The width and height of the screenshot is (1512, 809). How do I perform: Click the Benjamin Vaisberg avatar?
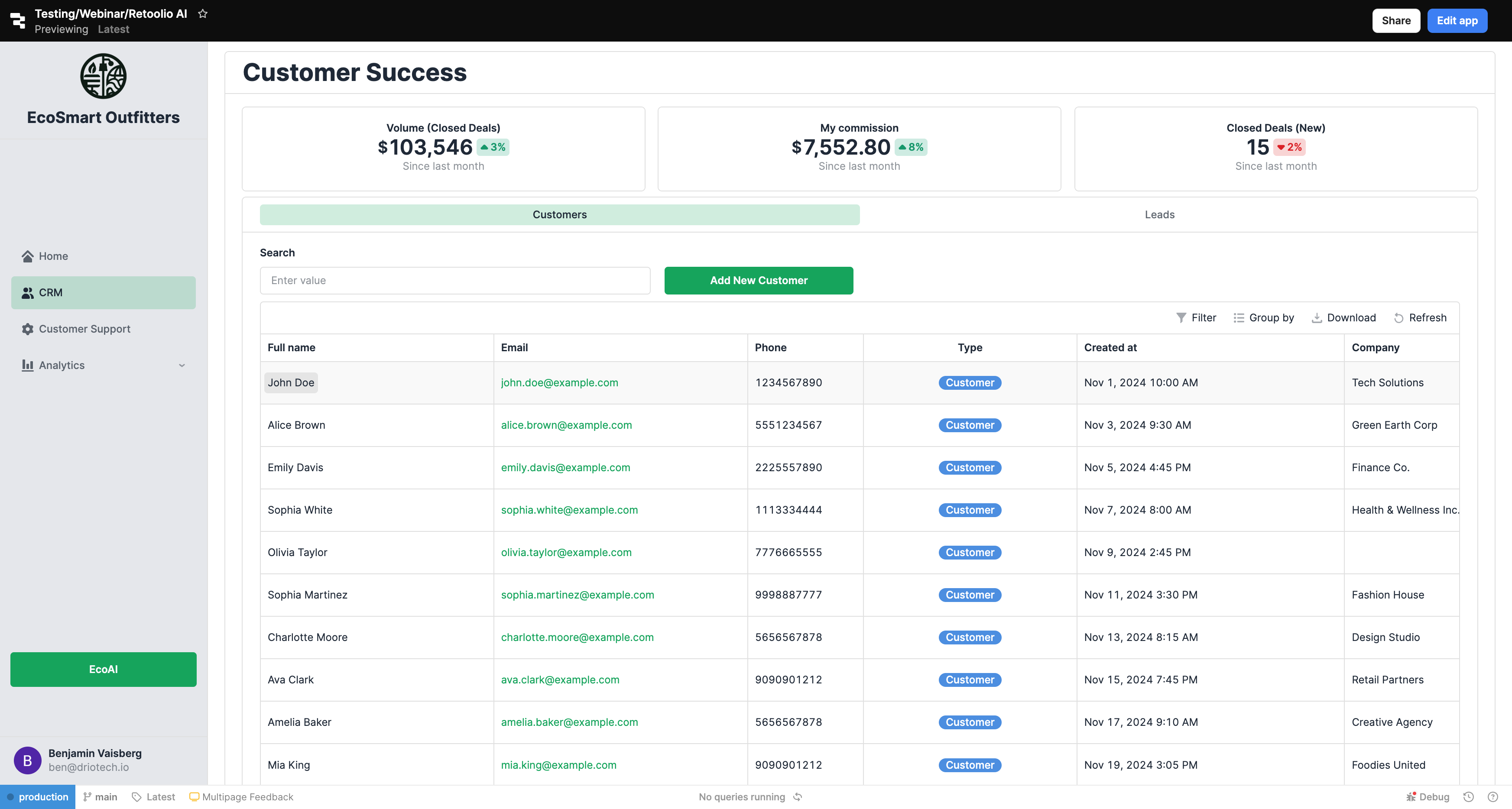(x=28, y=760)
